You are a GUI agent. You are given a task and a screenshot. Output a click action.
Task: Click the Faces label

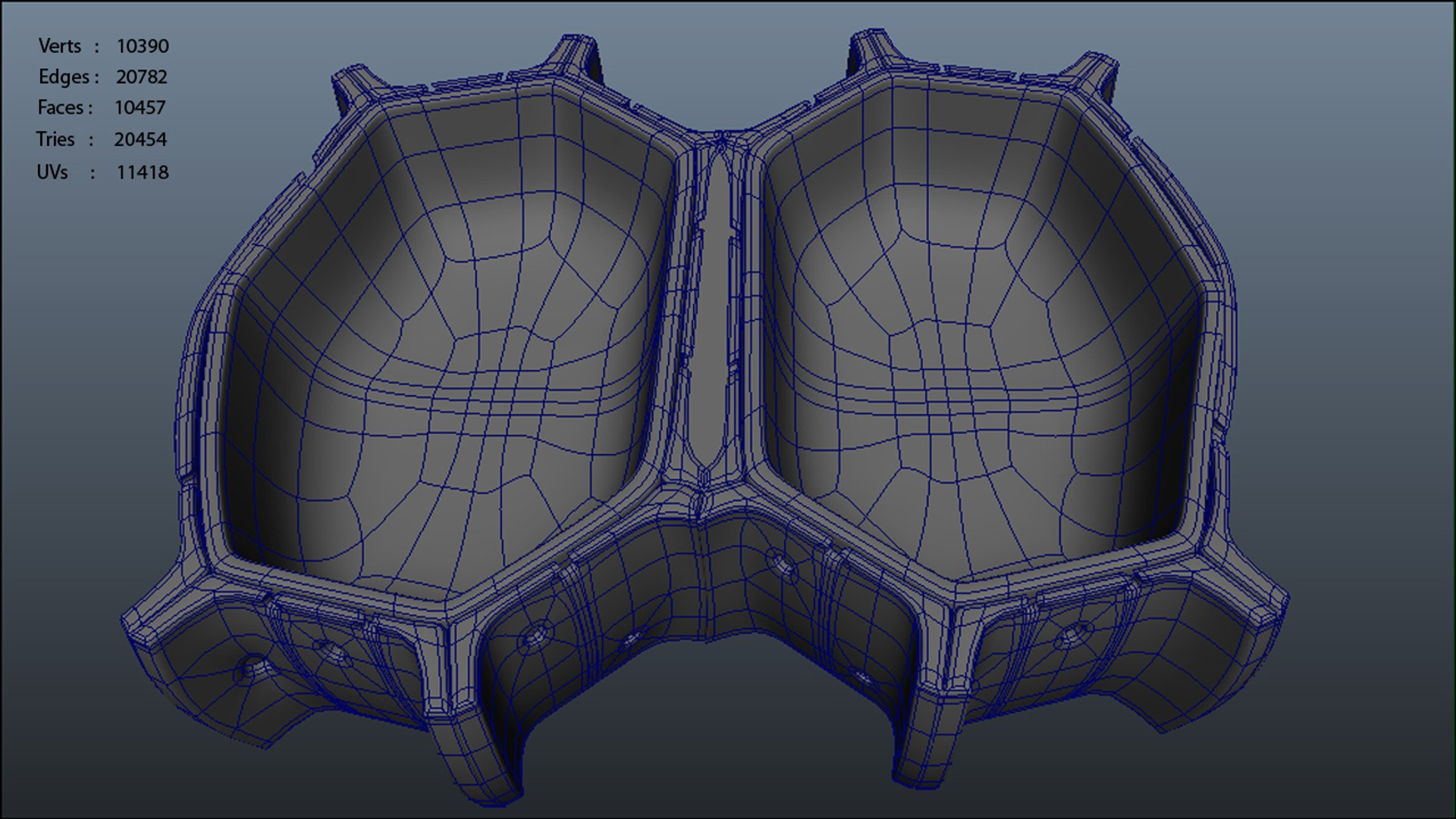[x=60, y=108]
